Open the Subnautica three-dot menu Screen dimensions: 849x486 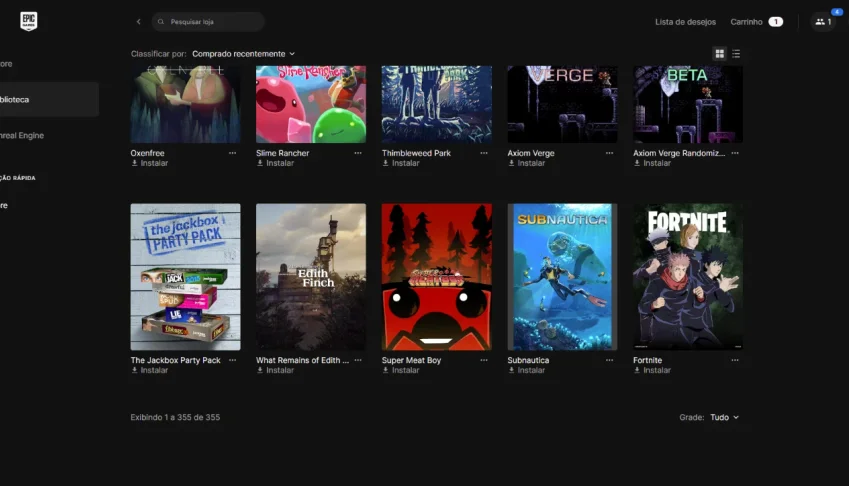point(609,360)
